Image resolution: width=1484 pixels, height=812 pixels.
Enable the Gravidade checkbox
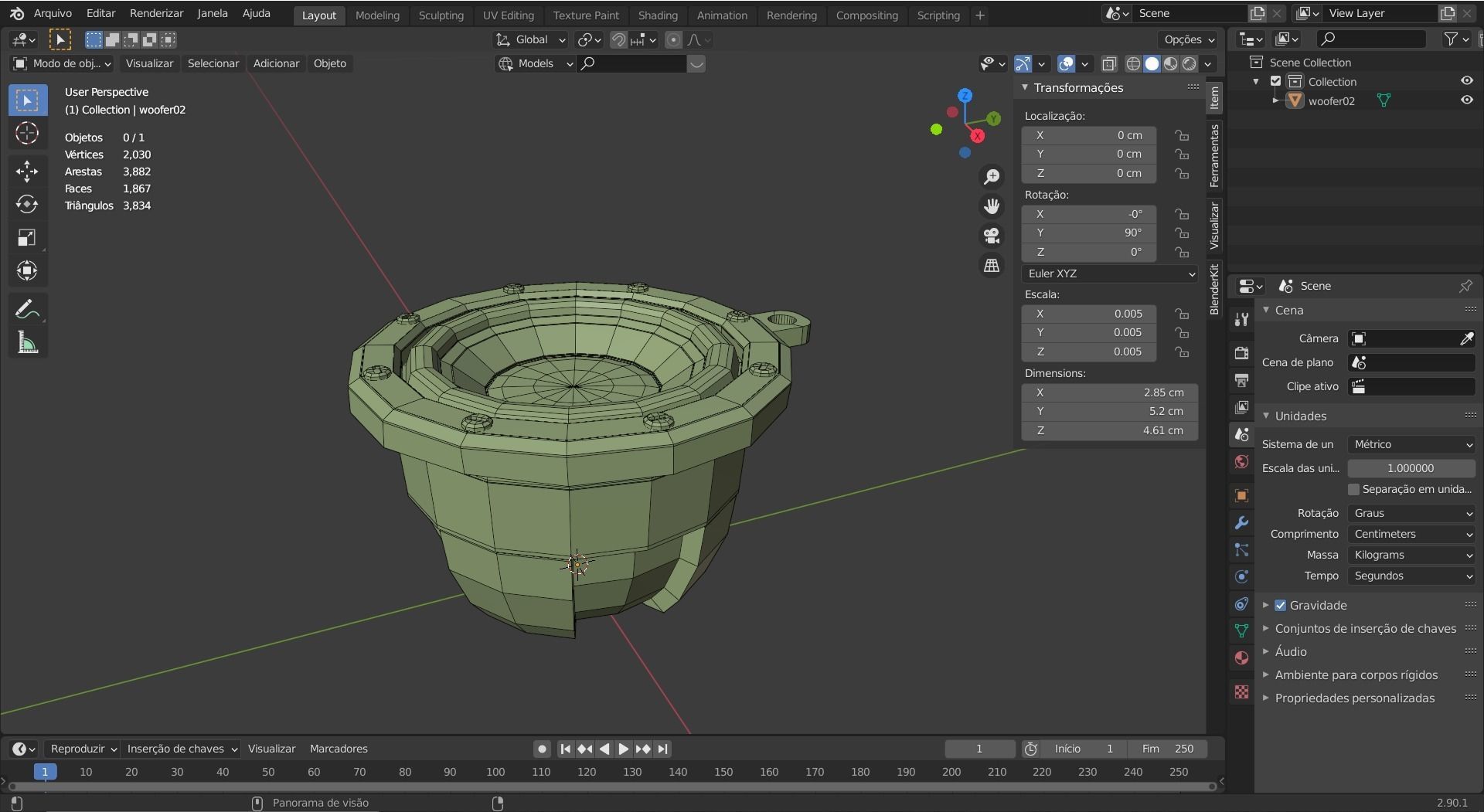[x=1280, y=606]
